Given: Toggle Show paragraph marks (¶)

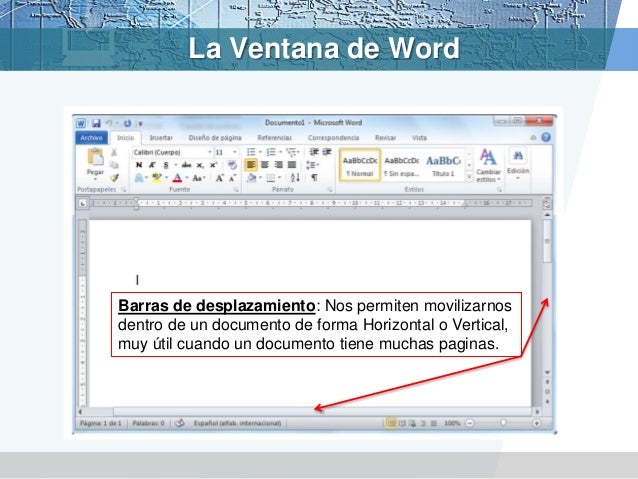Looking at the screenshot, I should pos(314,178).
